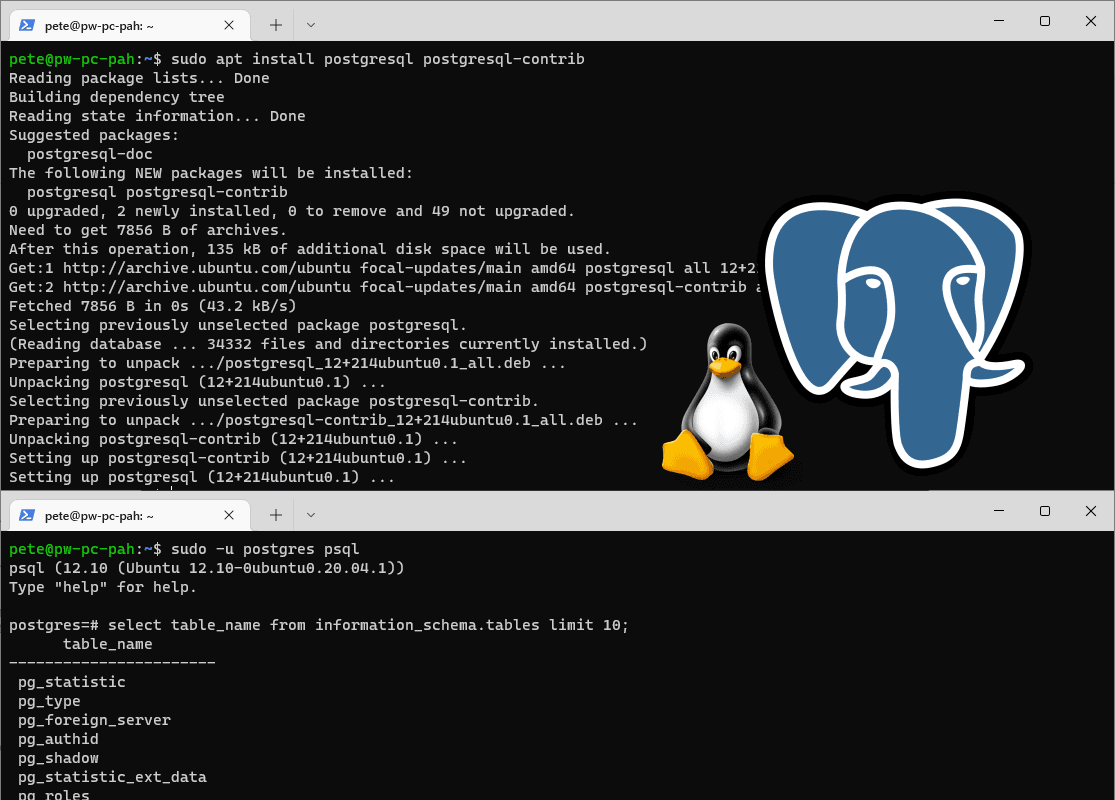Open the bottom terminal profile dropdown
Image resolution: width=1115 pixels, height=800 pixels.
(311, 516)
